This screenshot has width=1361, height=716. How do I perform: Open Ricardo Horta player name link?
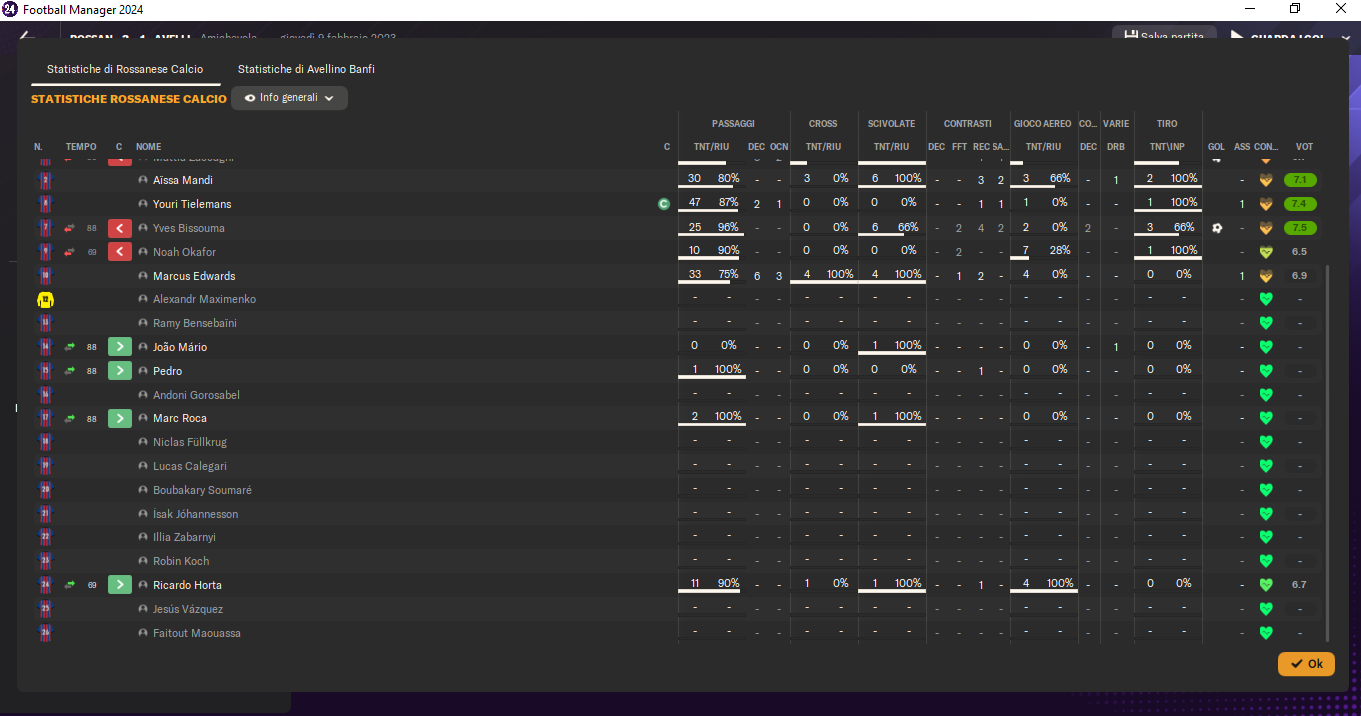click(x=187, y=585)
